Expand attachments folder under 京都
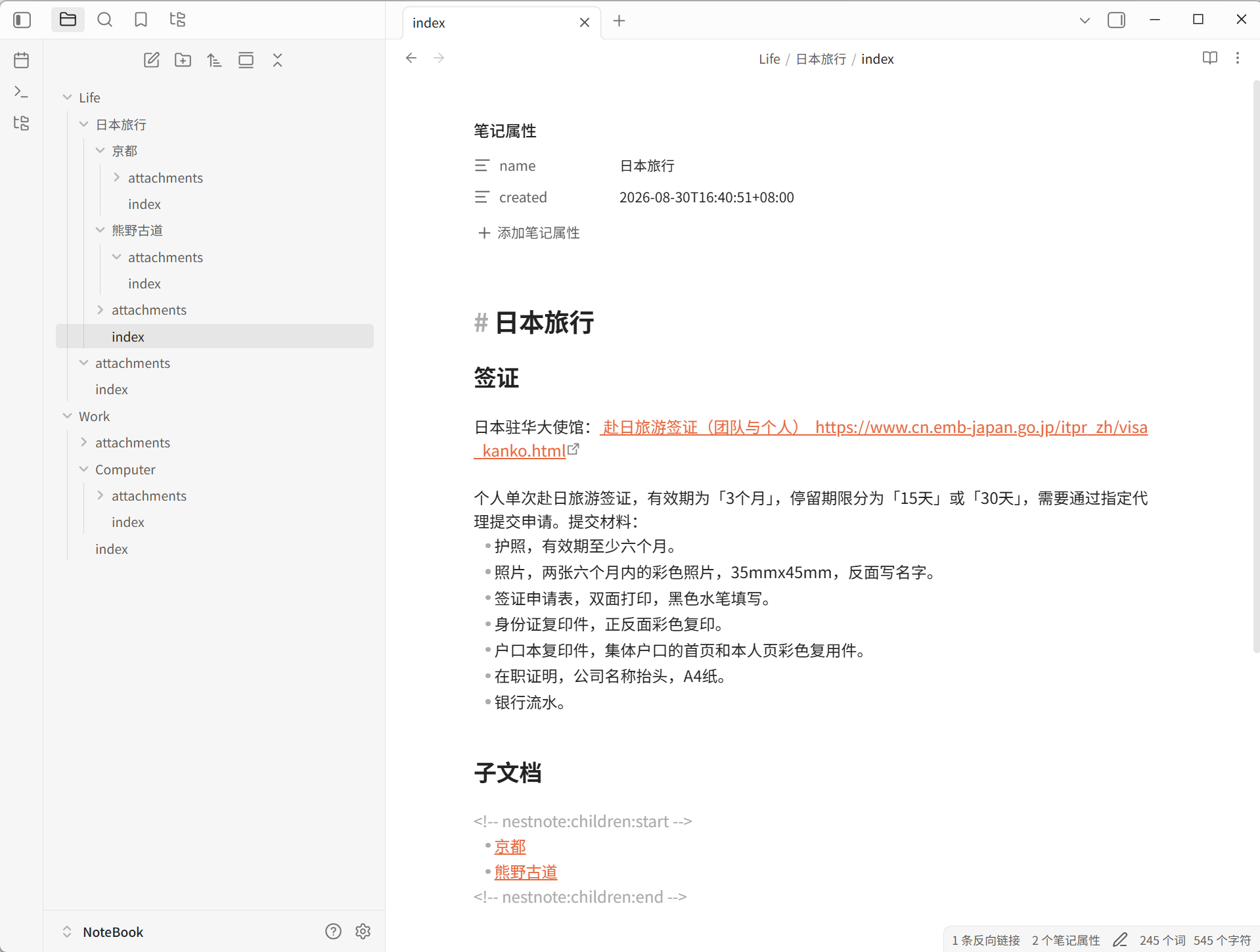The height and width of the screenshot is (952, 1260). pos(117,177)
